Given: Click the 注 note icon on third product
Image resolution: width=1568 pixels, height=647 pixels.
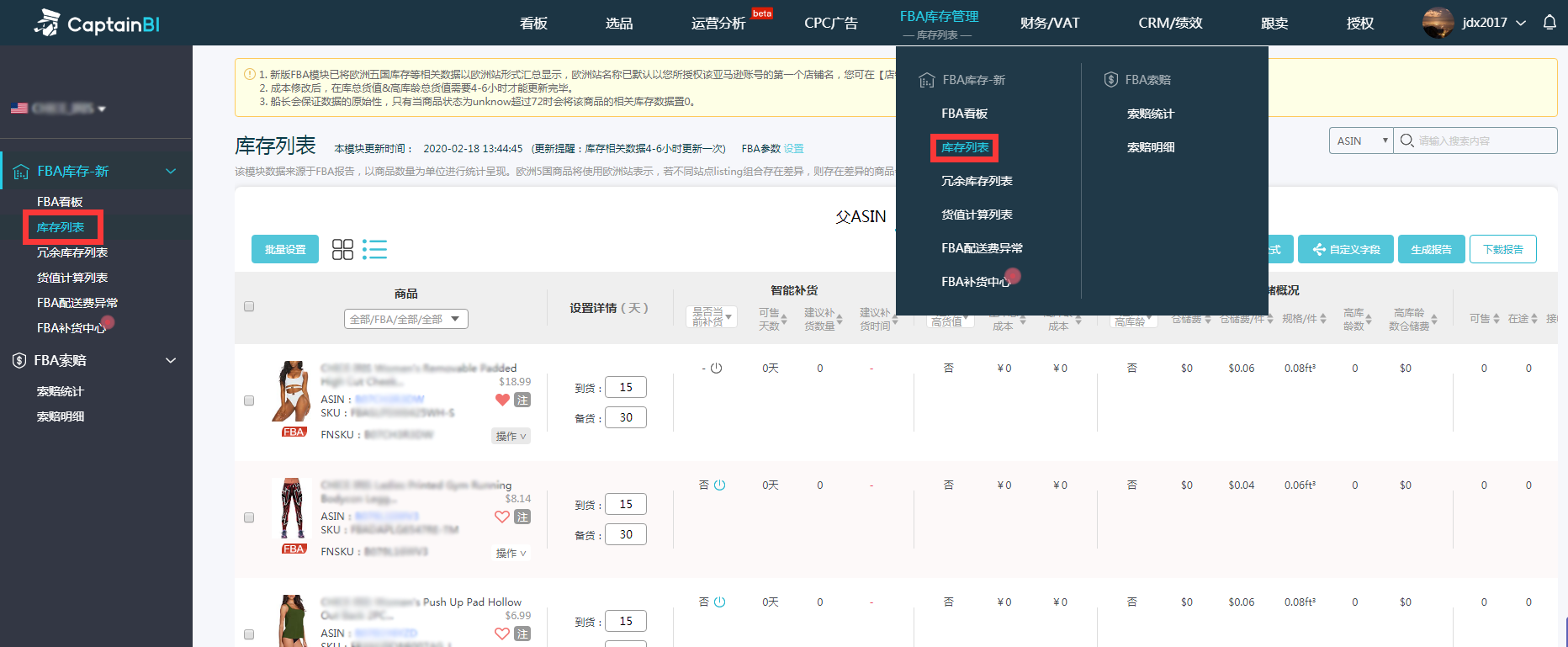Looking at the screenshot, I should (x=522, y=634).
